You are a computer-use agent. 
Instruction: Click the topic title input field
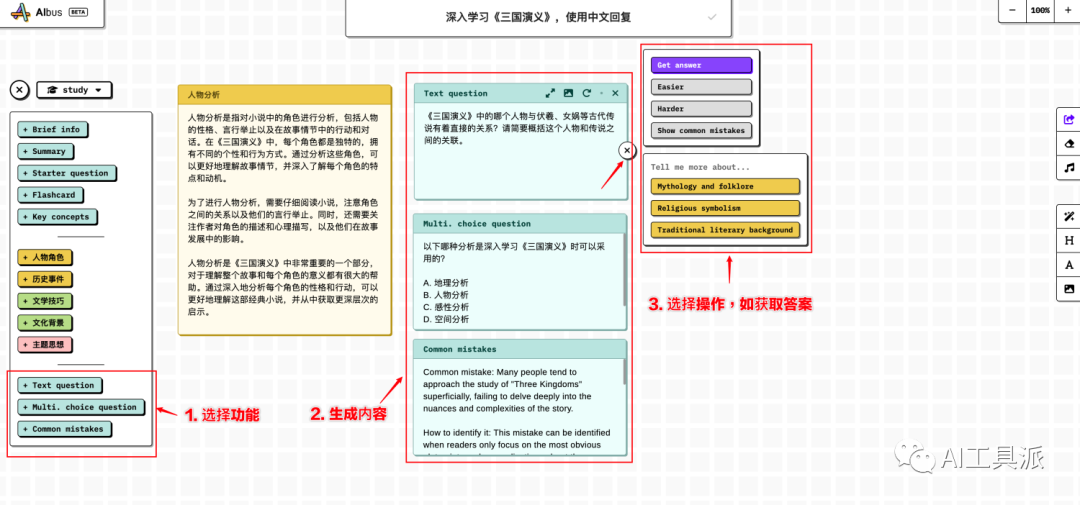click(x=538, y=17)
